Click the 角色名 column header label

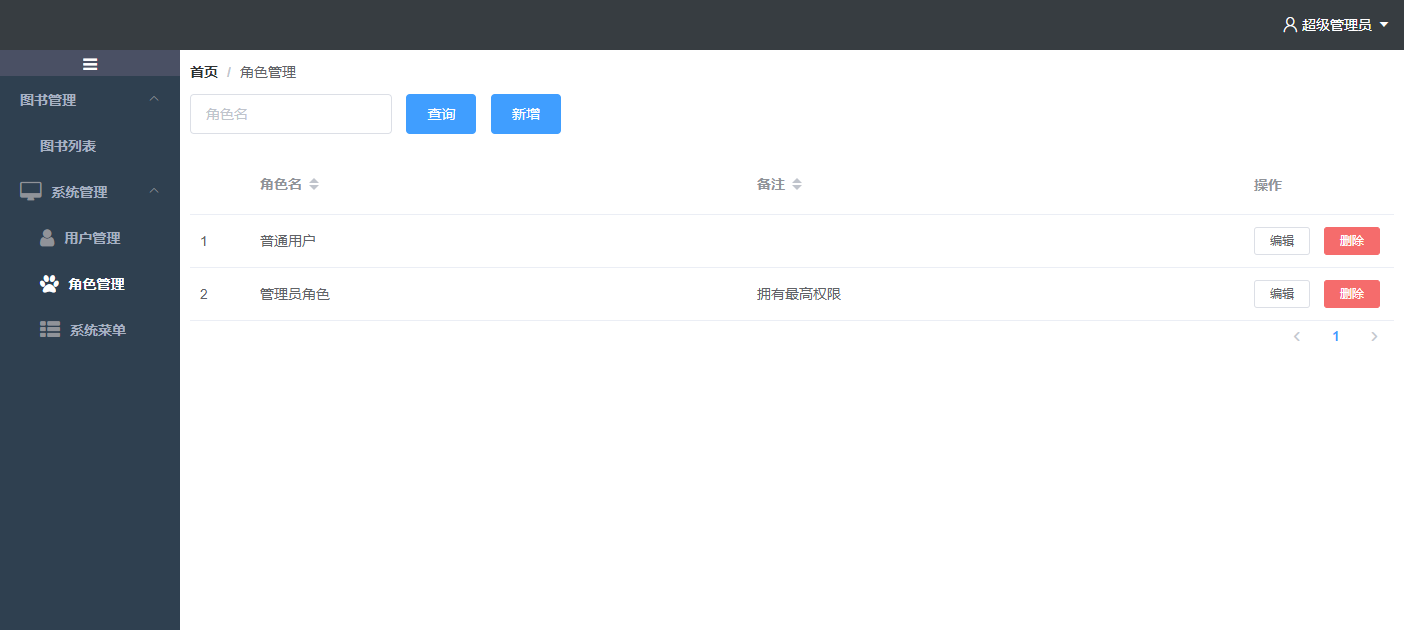tap(281, 185)
